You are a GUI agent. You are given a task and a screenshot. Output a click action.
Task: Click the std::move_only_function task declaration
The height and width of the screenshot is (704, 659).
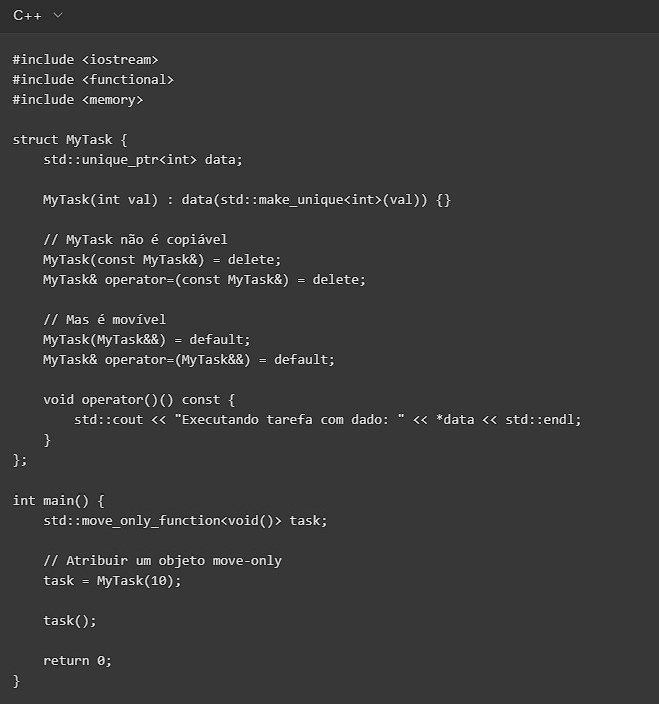(x=185, y=520)
